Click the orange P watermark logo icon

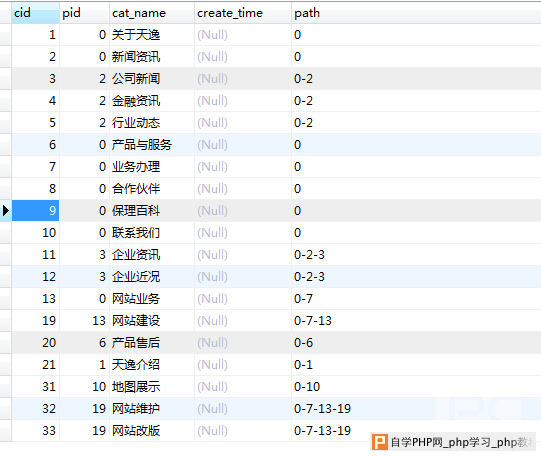(380, 442)
